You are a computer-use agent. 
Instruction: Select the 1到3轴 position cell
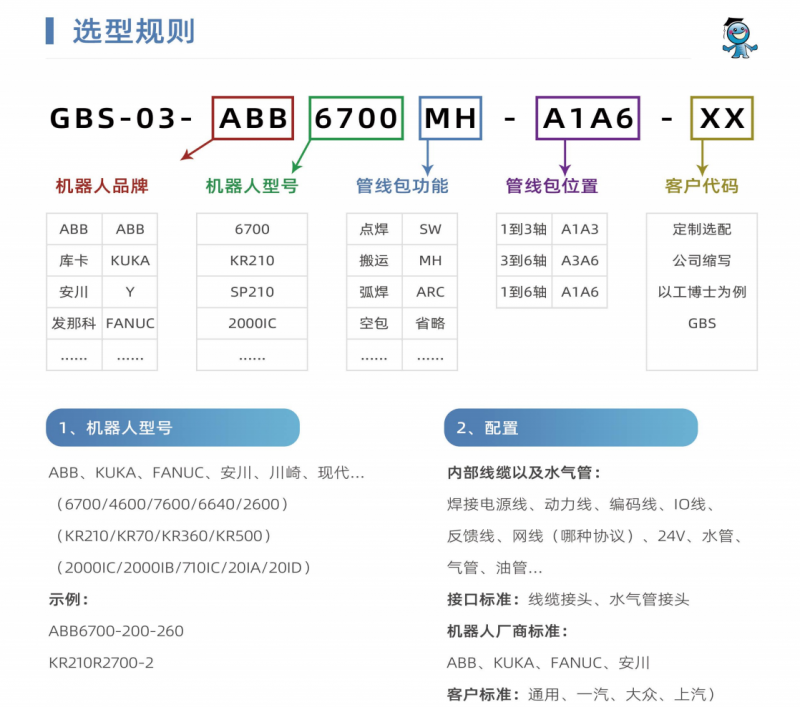[x=524, y=229]
